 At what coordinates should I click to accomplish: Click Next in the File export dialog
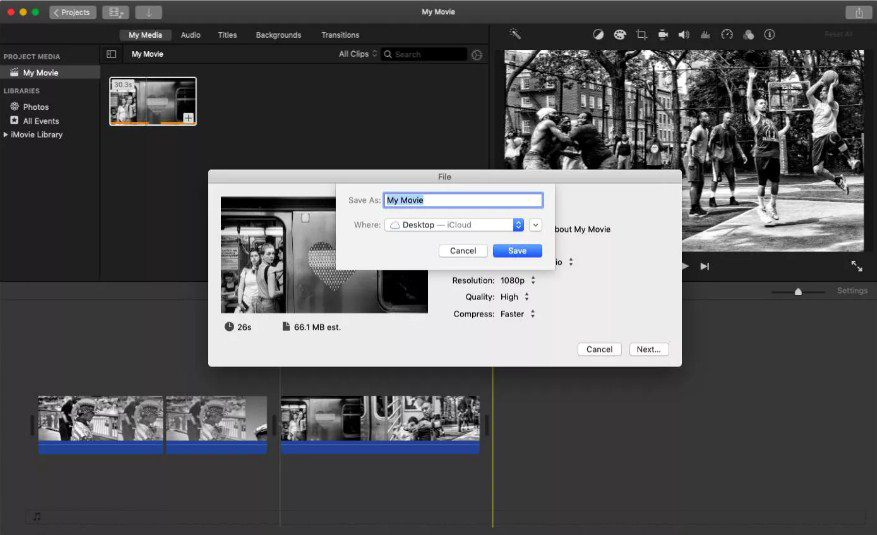649,349
